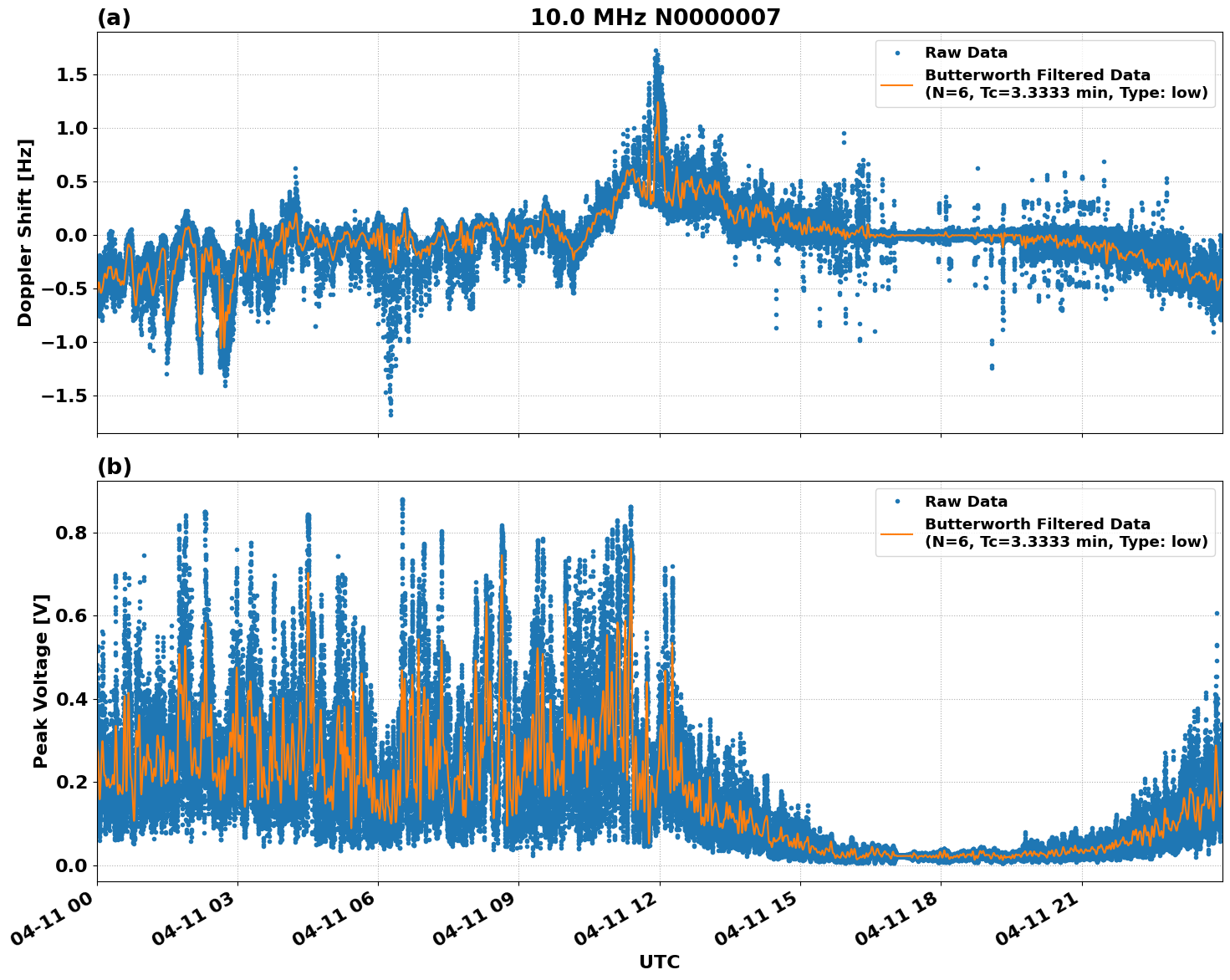Image resolution: width=1230 pixels, height=980 pixels.
Task: Click the orange Butterworth line sample in top legend
Action: tap(899, 87)
